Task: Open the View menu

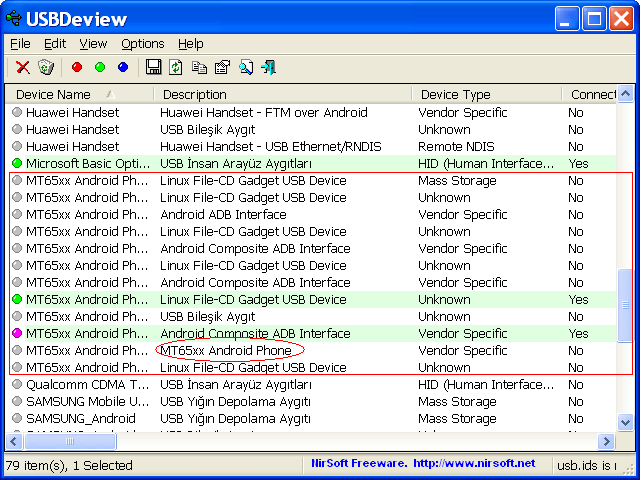Action: pos(93,44)
